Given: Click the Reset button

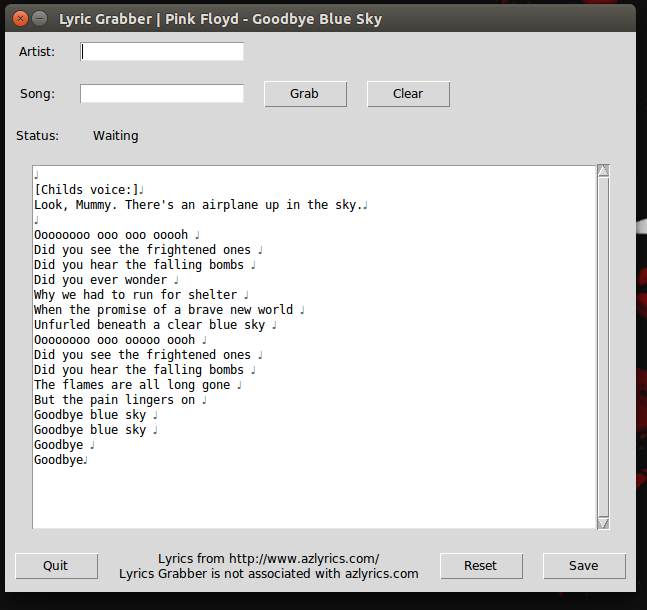Looking at the screenshot, I should (x=482, y=566).
